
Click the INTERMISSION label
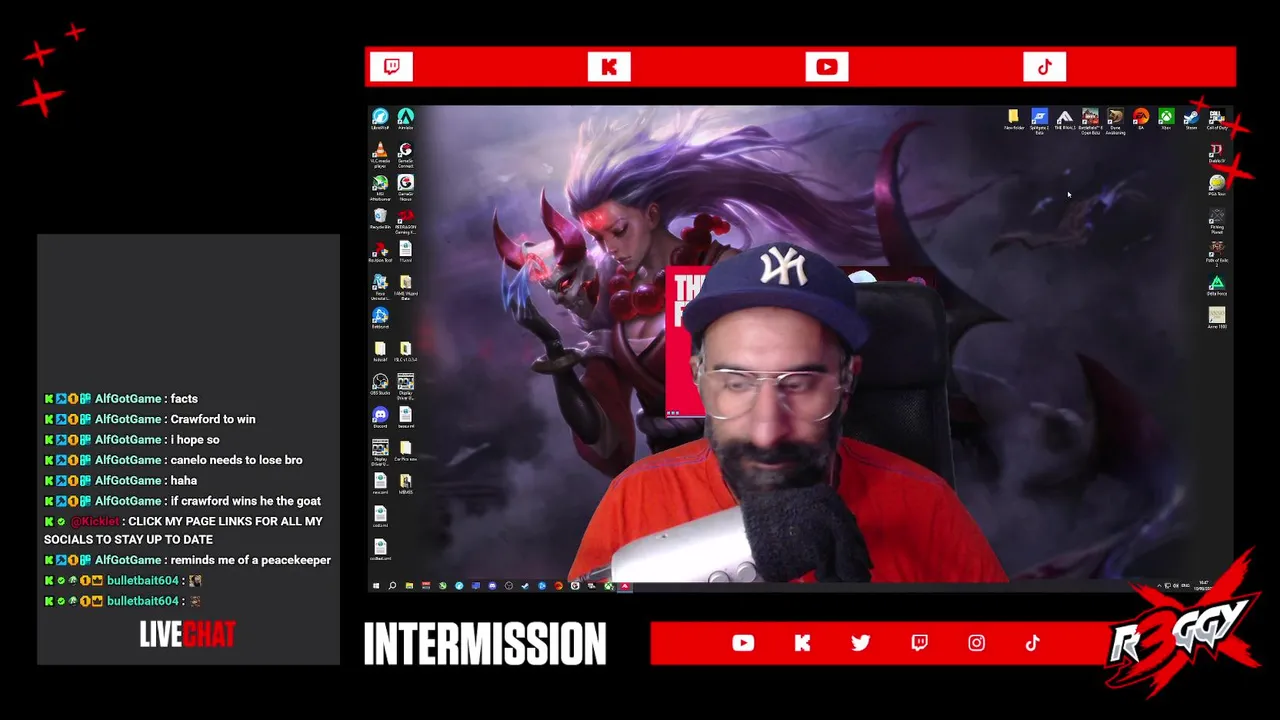coord(485,645)
